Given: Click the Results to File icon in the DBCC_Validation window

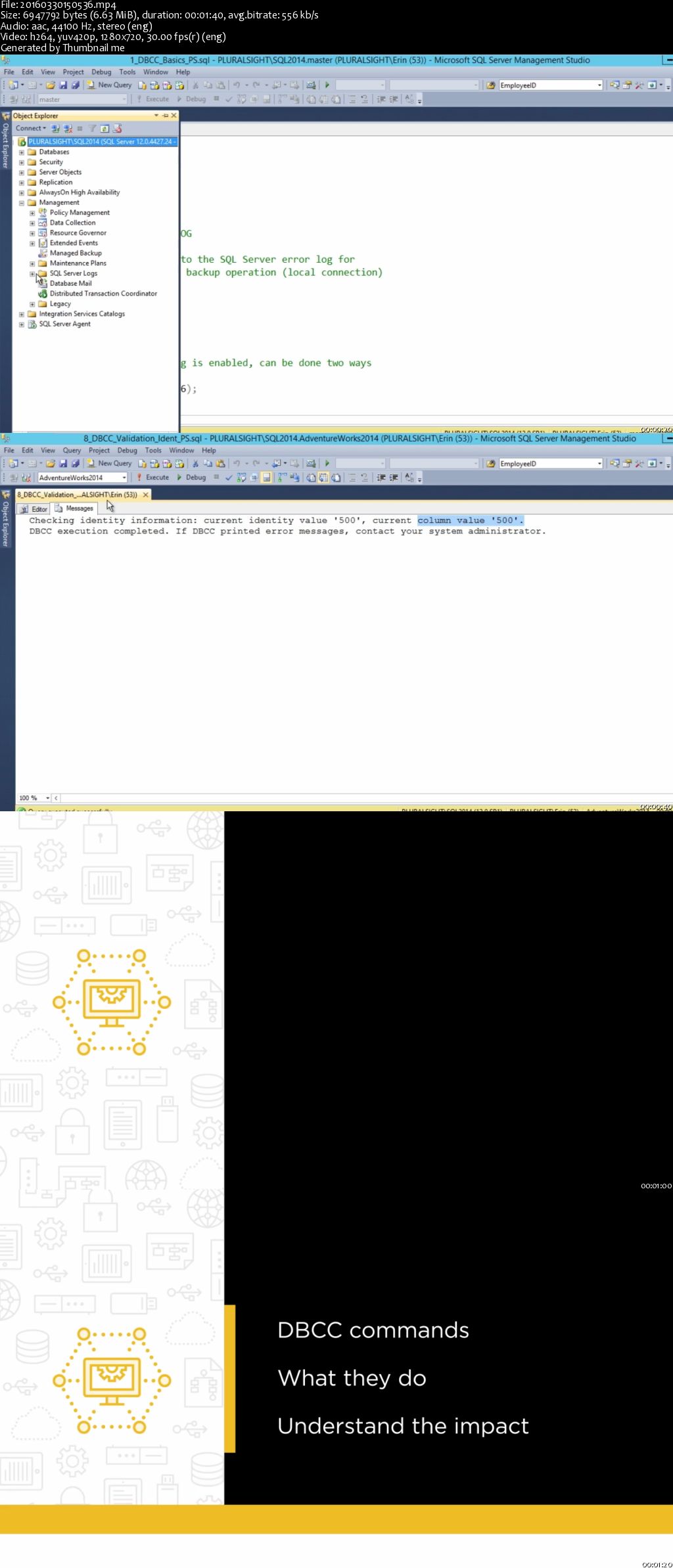Looking at the screenshot, I should [337, 478].
